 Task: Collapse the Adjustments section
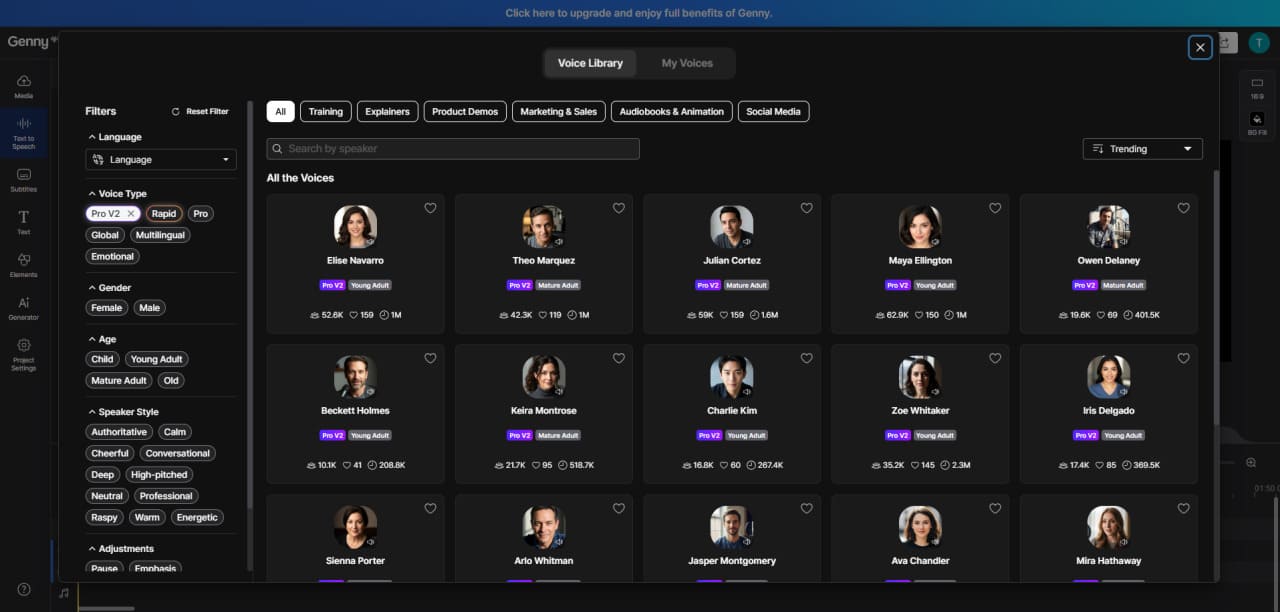[x=92, y=549]
